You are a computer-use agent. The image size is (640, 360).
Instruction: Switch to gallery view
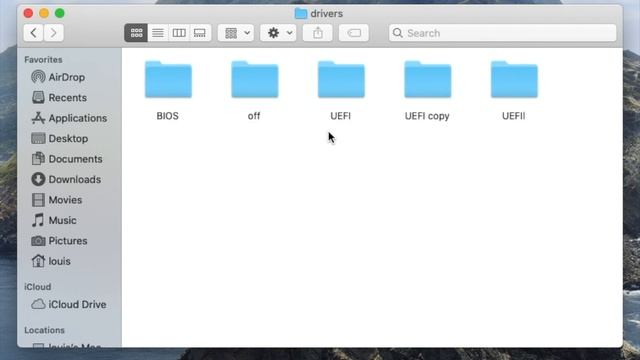click(200, 33)
